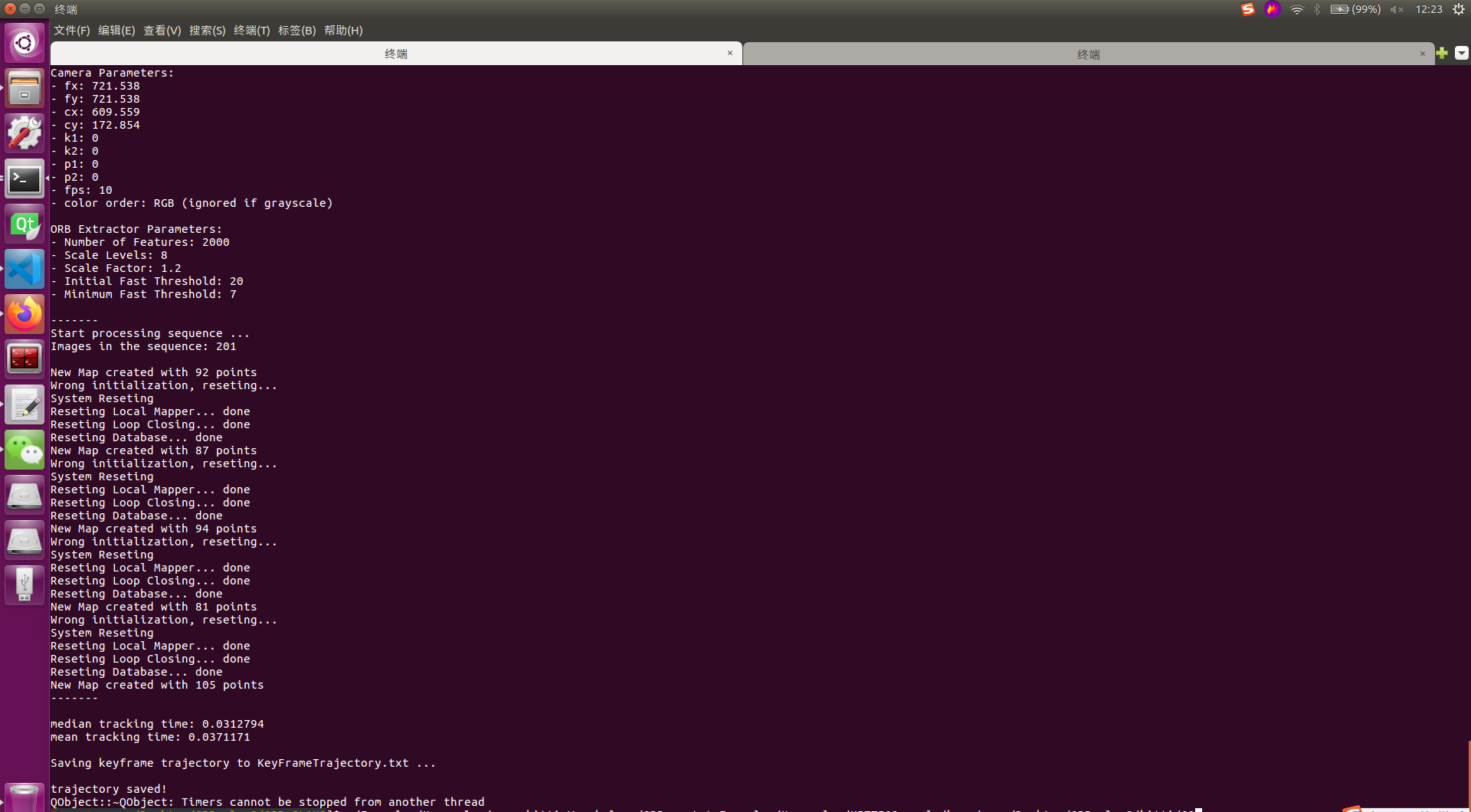Open the USB drive in the dock

click(25, 585)
